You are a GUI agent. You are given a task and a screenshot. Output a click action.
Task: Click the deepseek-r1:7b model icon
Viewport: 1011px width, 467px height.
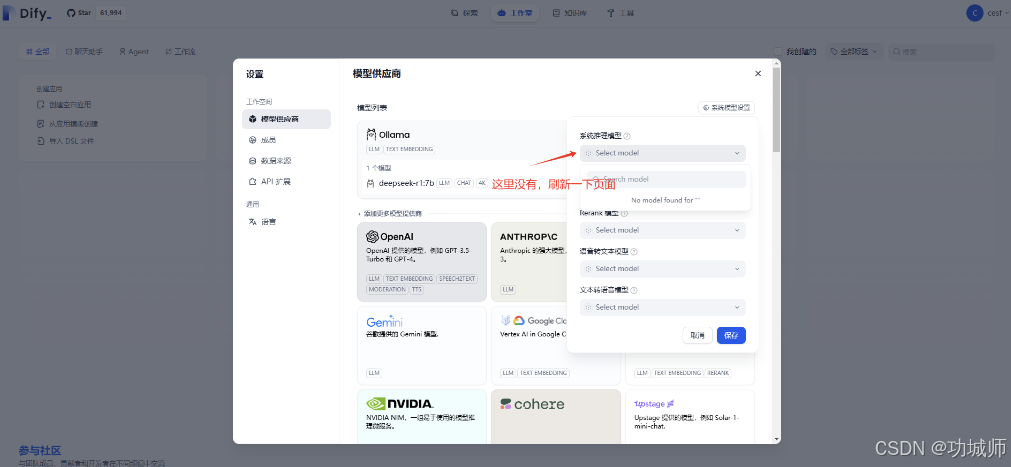pos(370,183)
